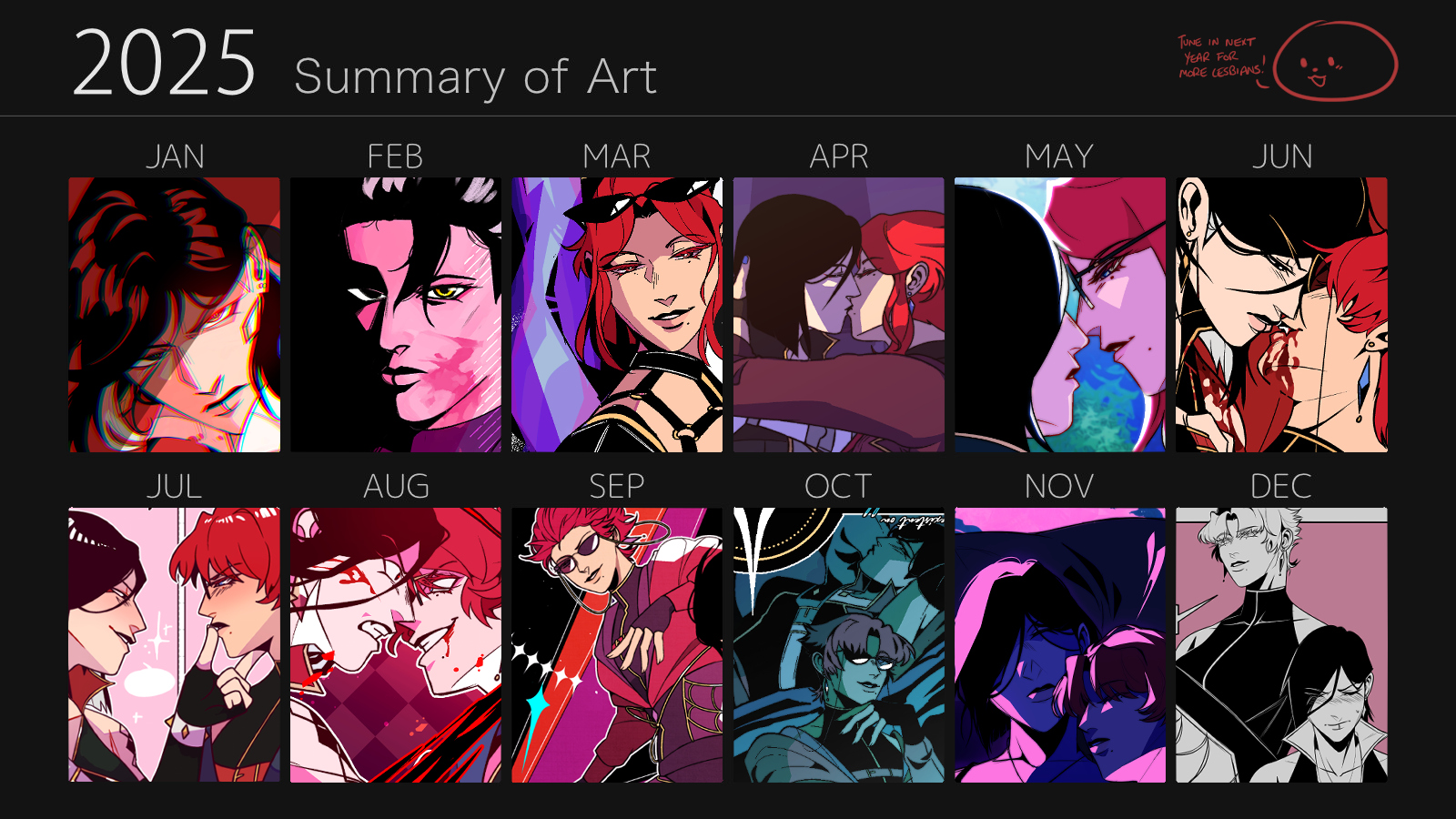Select the OCT teal-toned artwork
The width and height of the screenshot is (1456, 819).
[x=839, y=645]
